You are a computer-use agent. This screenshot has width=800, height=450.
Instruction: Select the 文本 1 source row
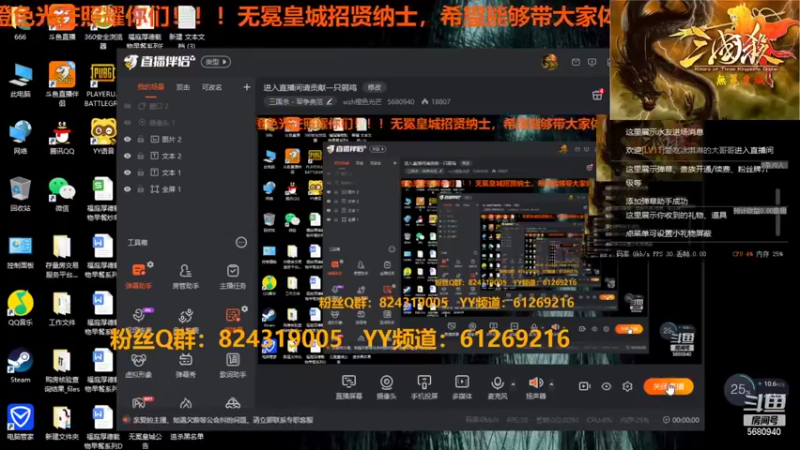[186, 172]
